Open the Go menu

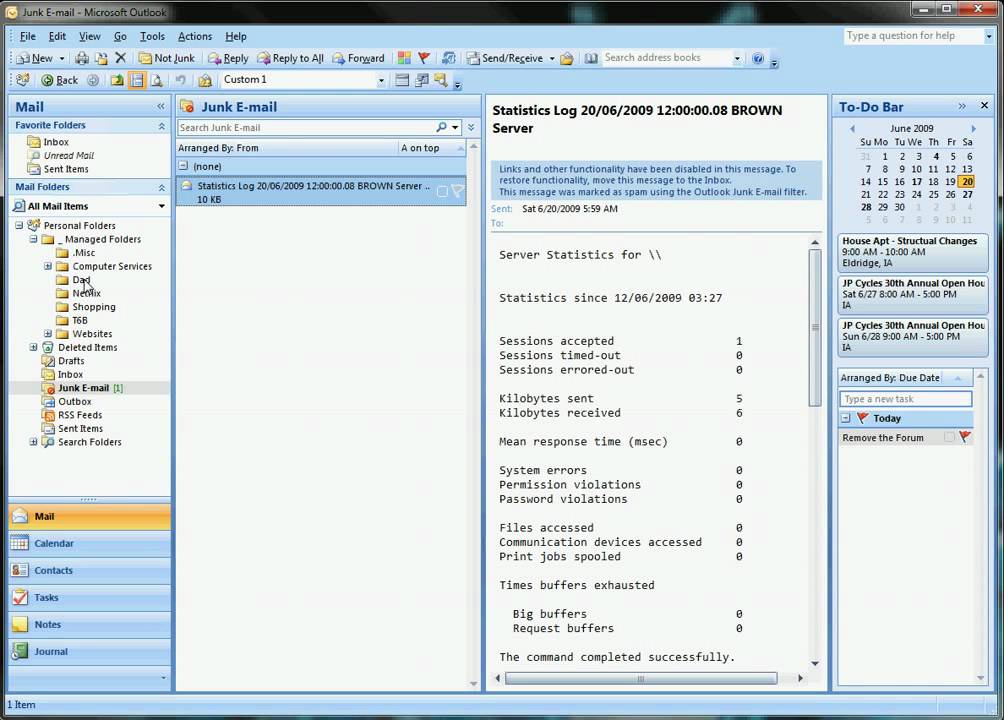(x=120, y=37)
